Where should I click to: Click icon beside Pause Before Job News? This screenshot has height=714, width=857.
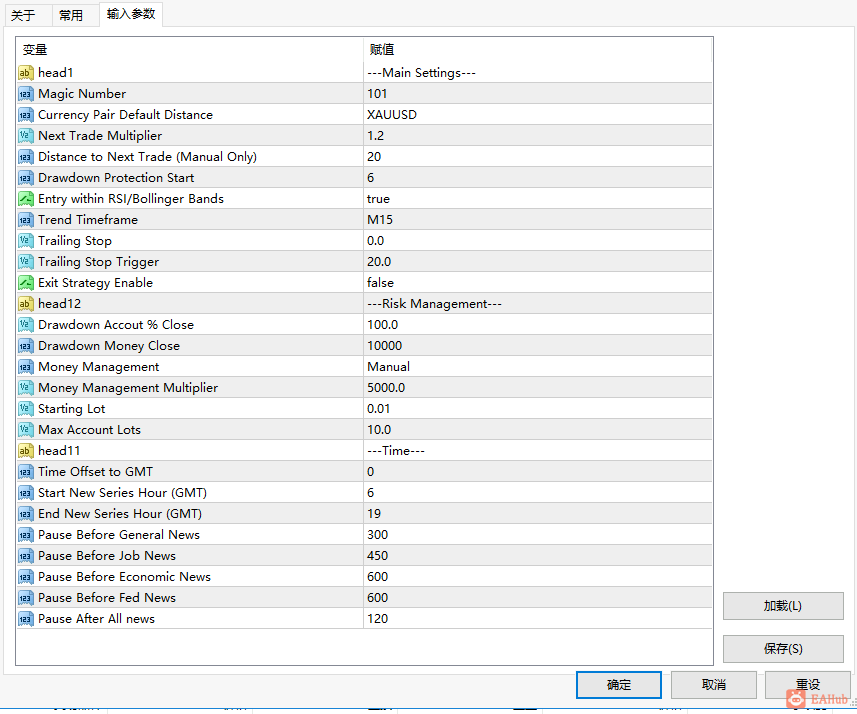[26, 556]
